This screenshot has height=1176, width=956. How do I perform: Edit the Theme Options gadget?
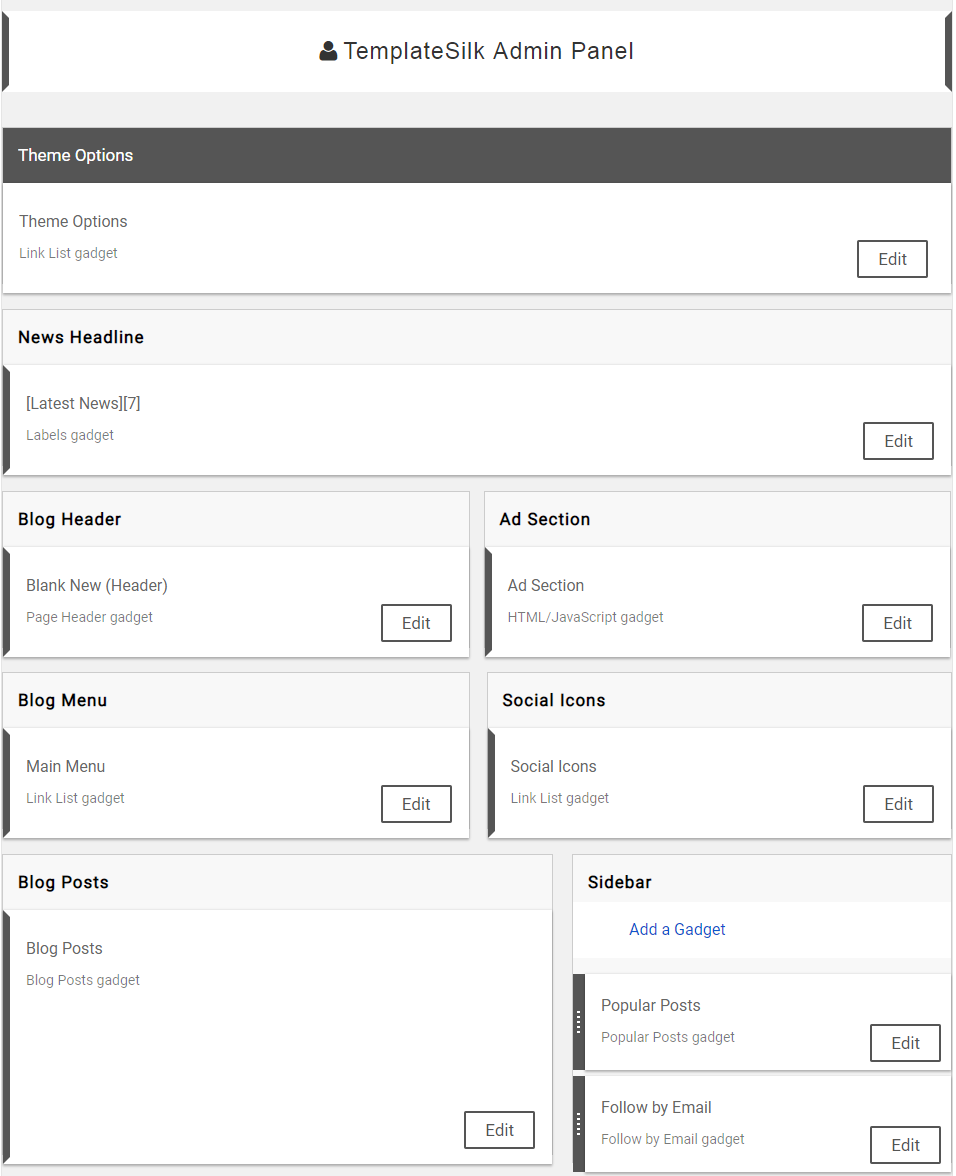(892, 259)
